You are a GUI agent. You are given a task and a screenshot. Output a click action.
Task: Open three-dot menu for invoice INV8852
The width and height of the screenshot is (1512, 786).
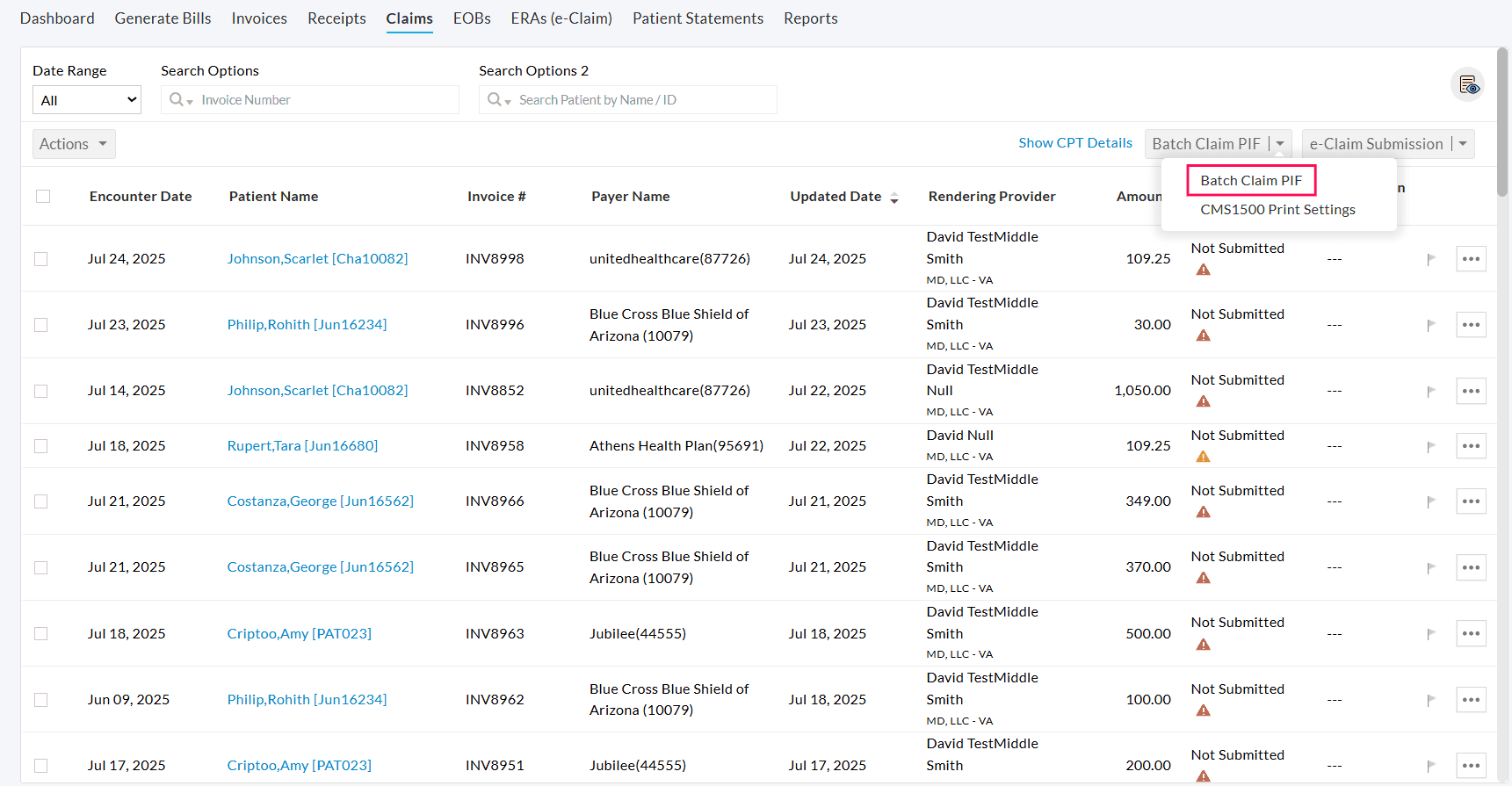[x=1470, y=391]
